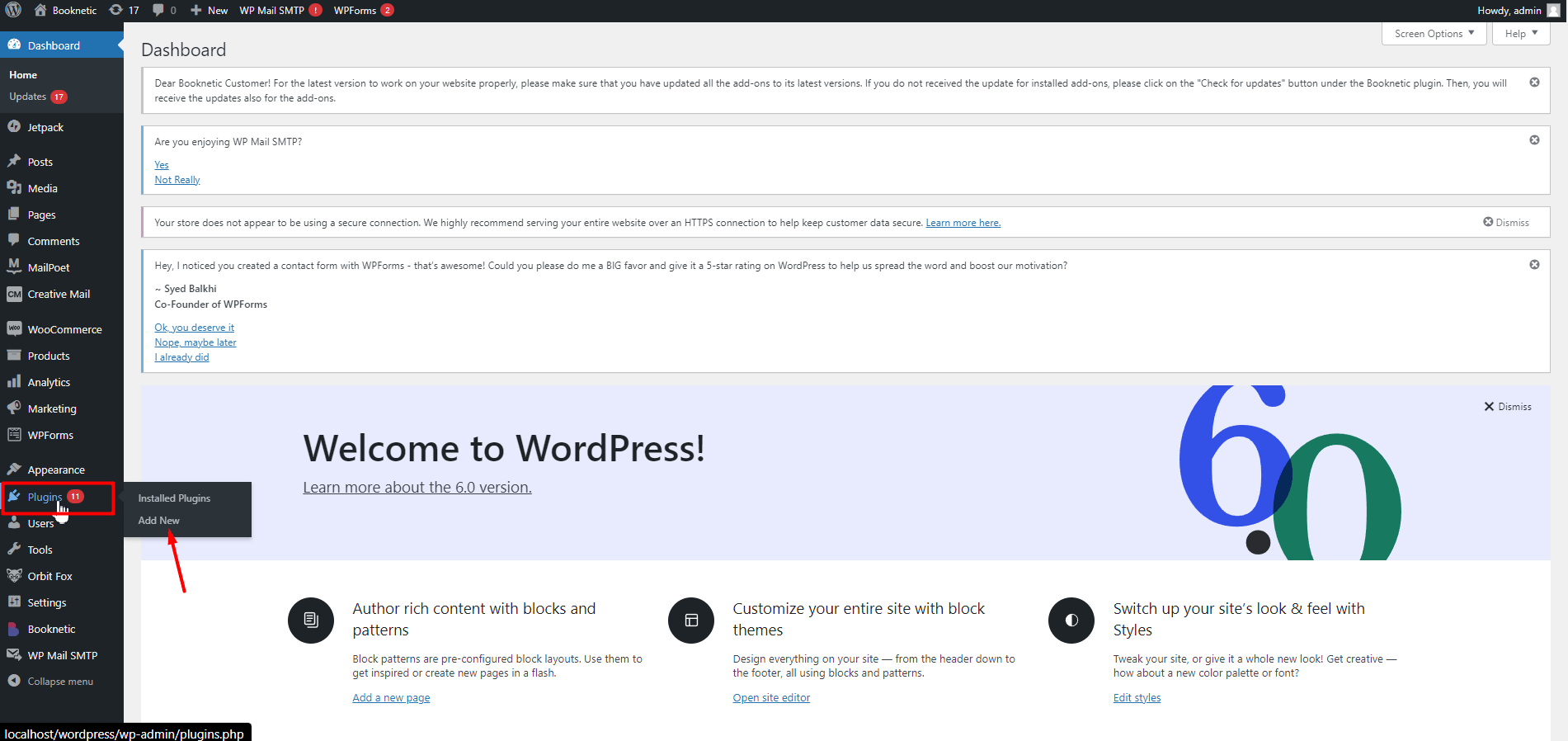Click the admin avatar icon
Viewport: 1568px width, 741px height.
point(1553,10)
